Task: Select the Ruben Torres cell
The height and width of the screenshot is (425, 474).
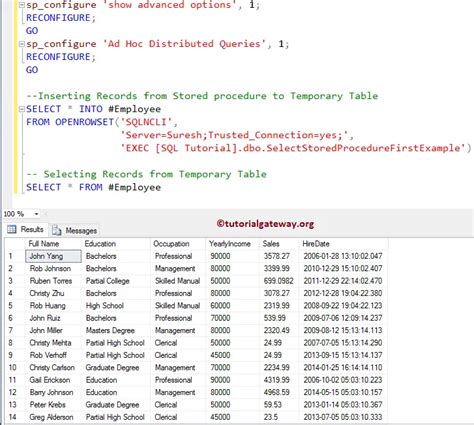Action: click(x=53, y=281)
